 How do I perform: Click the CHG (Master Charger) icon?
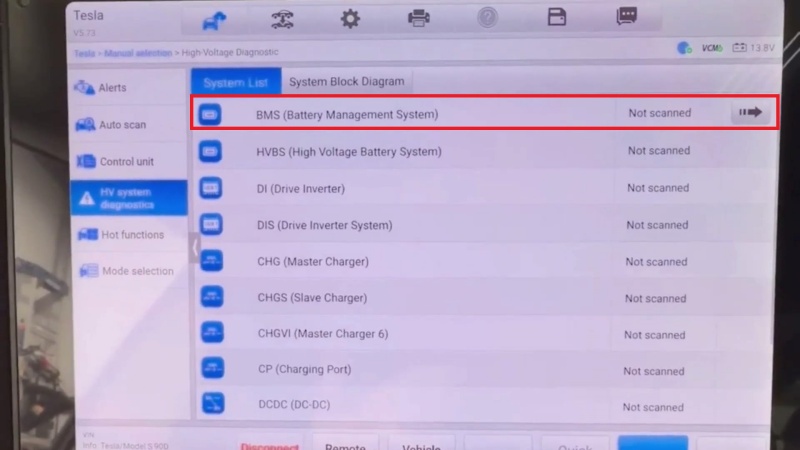pyautogui.click(x=212, y=261)
